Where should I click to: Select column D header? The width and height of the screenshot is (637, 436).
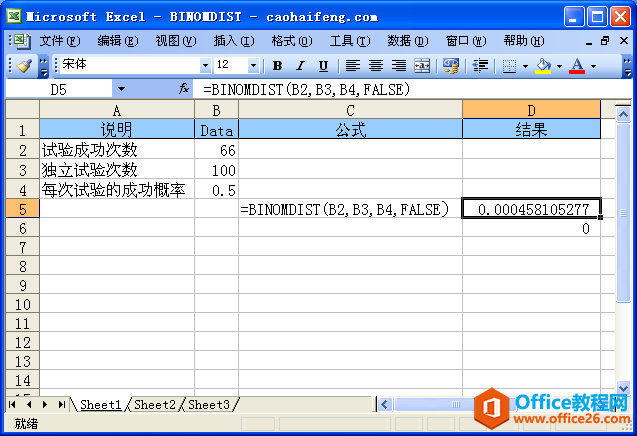pos(531,110)
